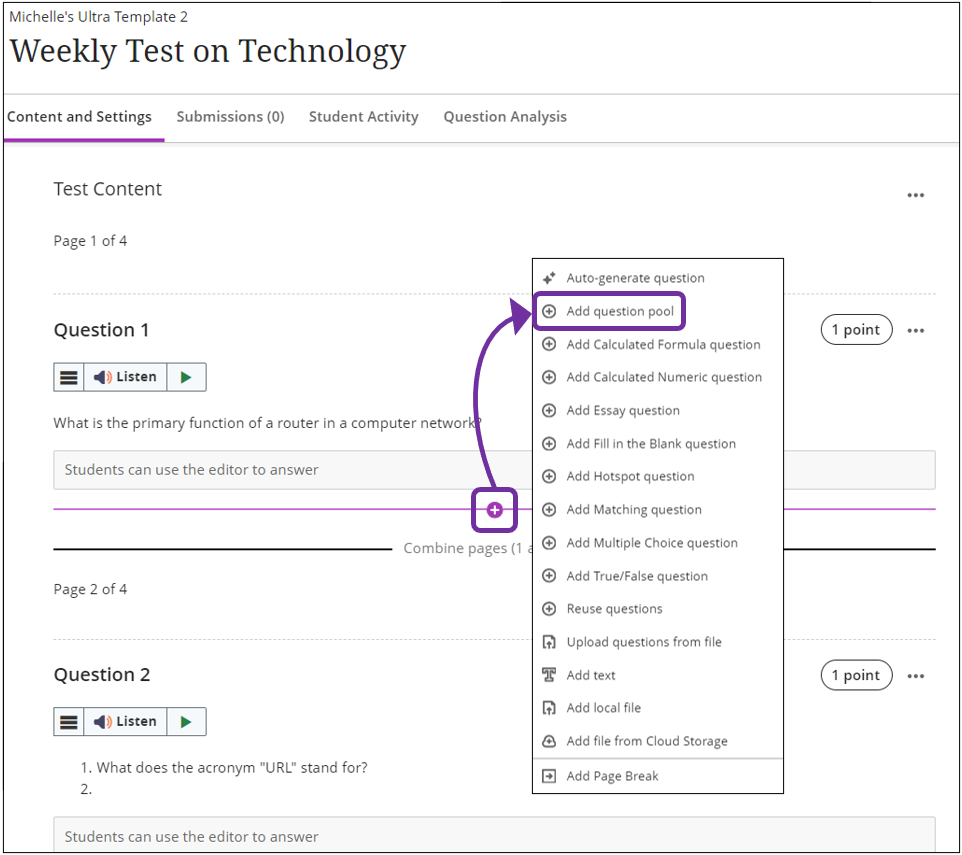The image size is (962, 855).
Task: Open the Student Activity tab
Action: 363,117
